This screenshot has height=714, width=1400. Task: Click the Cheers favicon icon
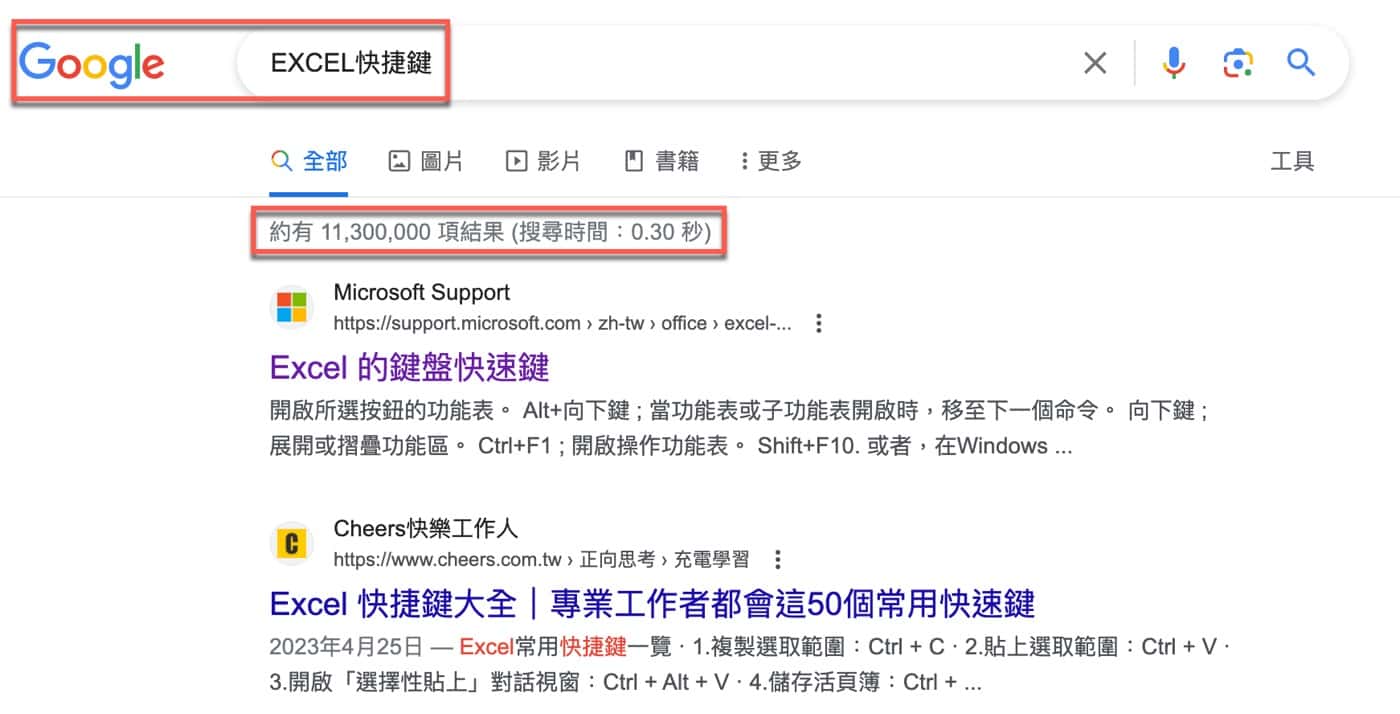tap(291, 543)
